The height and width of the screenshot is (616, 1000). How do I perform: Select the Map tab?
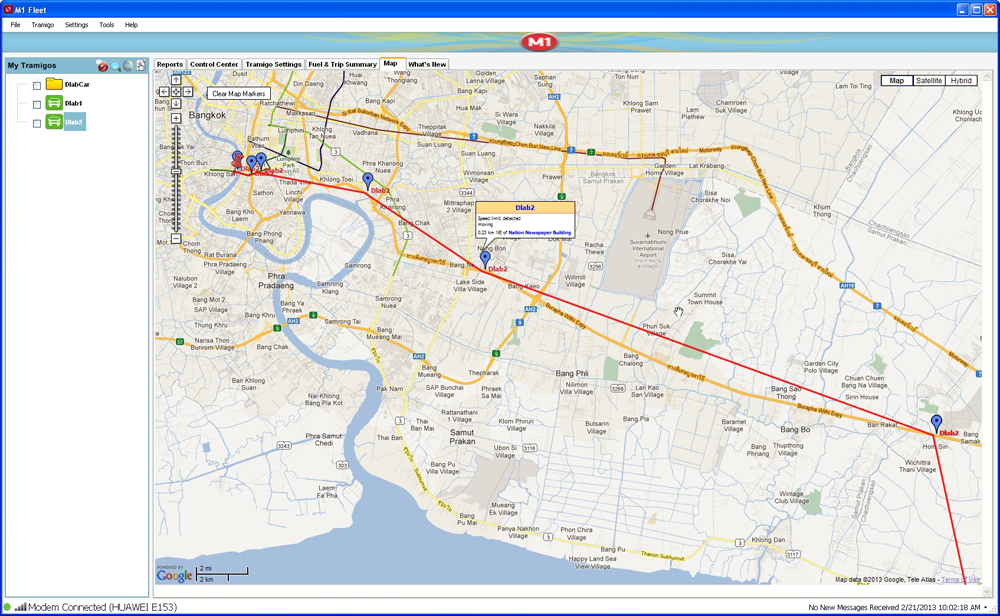(x=390, y=64)
